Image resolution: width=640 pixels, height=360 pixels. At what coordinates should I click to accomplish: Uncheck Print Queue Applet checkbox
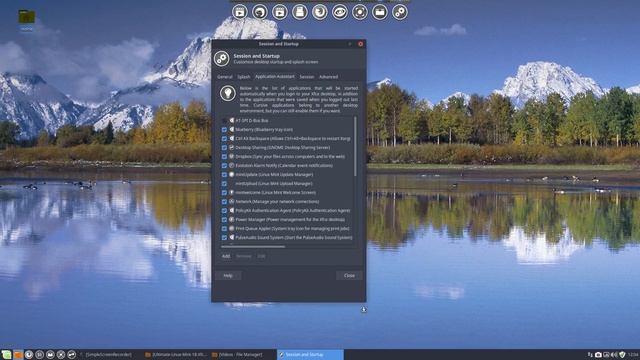point(224,229)
